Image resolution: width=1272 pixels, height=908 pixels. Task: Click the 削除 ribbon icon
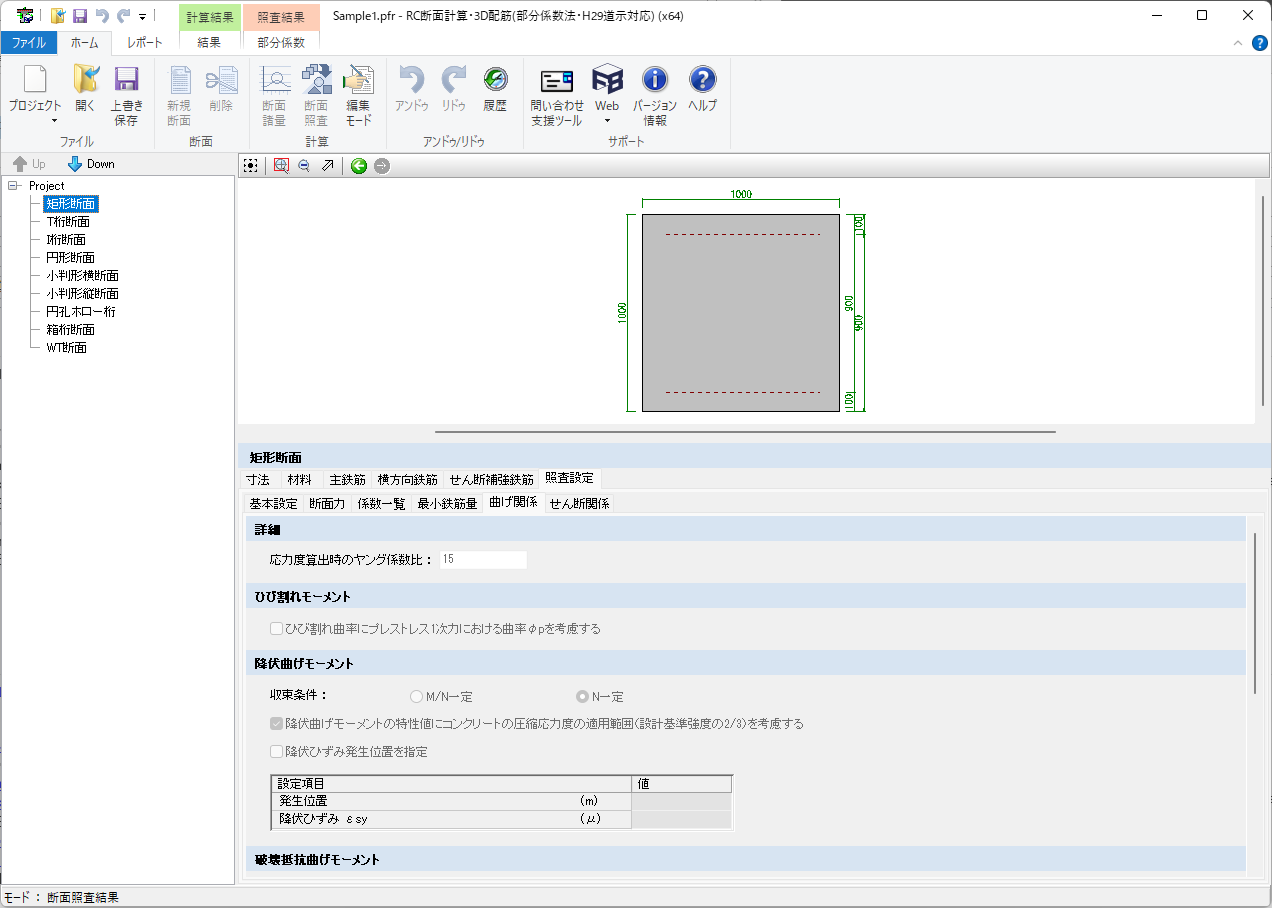(220, 80)
